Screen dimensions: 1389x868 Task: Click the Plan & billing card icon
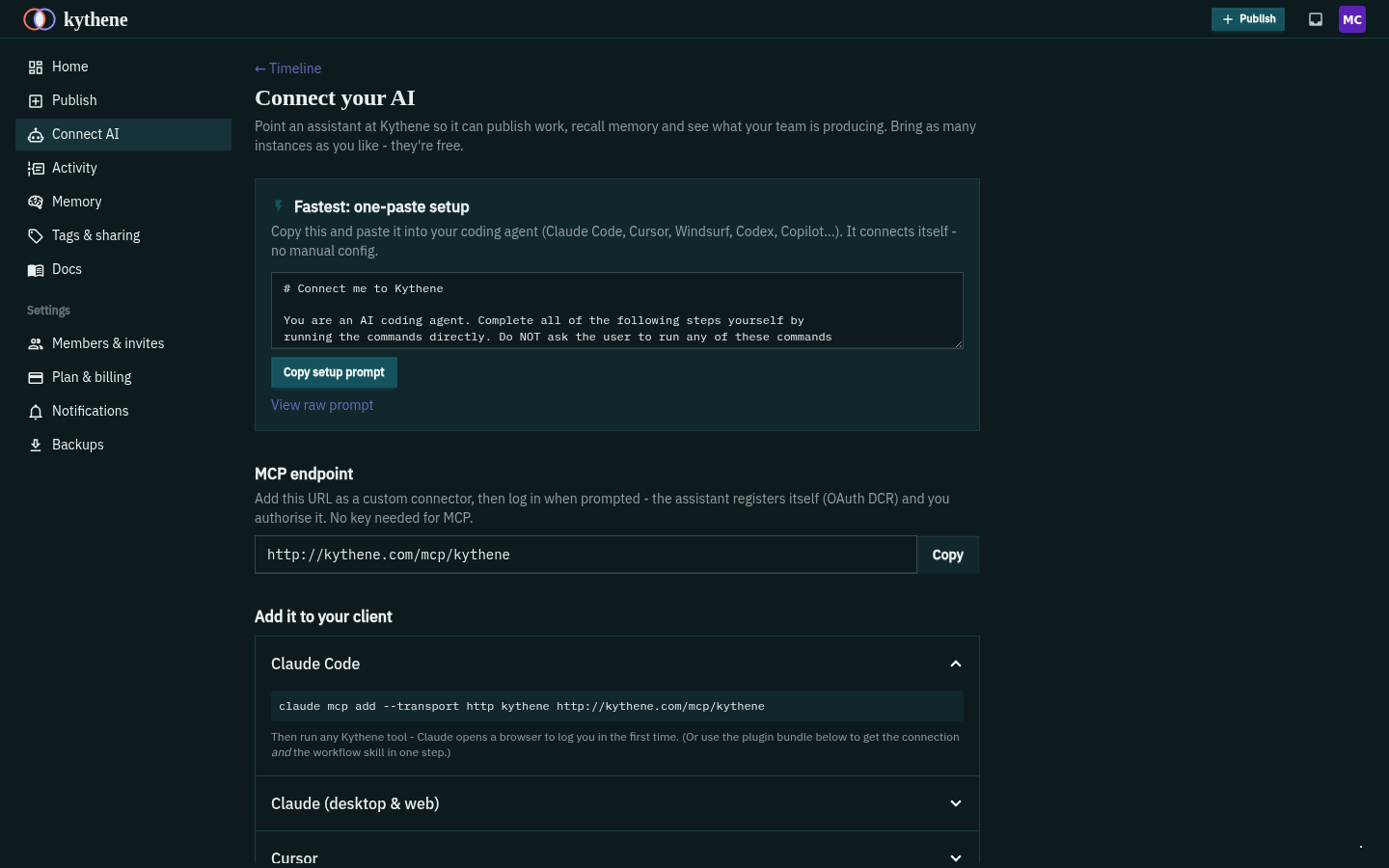[36, 378]
